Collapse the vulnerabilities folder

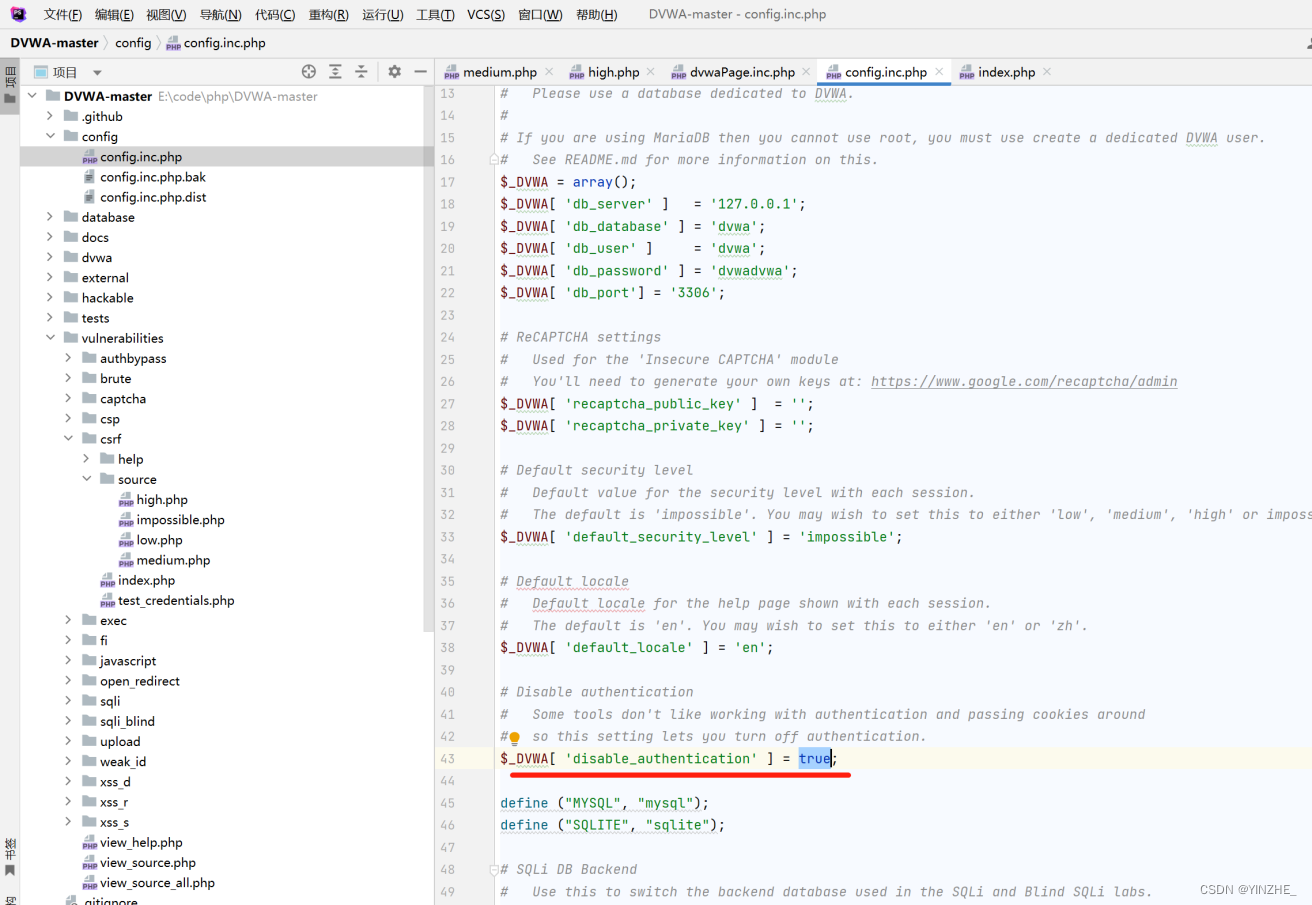click(x=51, y=338)
